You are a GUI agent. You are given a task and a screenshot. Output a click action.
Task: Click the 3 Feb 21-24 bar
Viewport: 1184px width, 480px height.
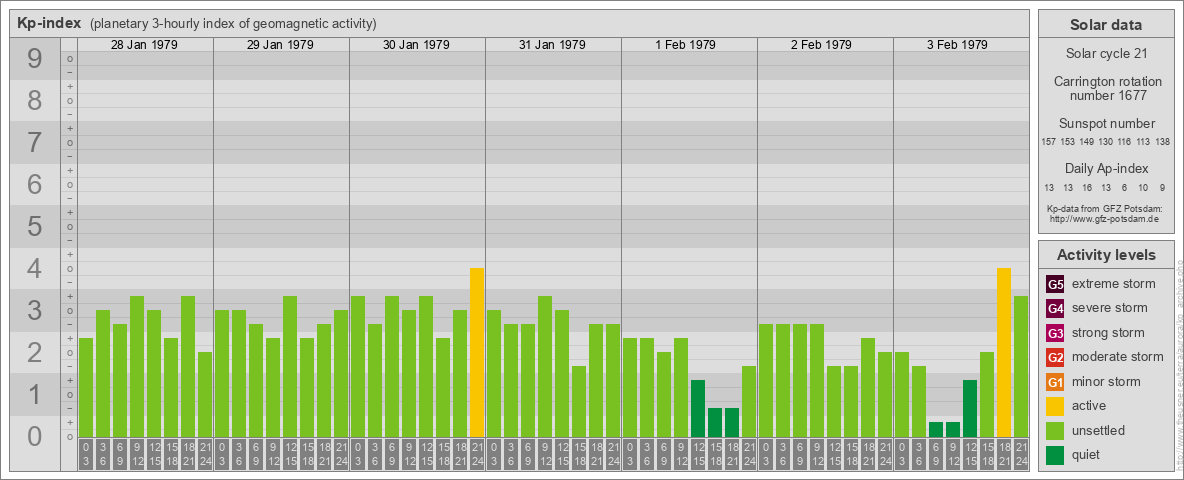[x=1021, y=366]
